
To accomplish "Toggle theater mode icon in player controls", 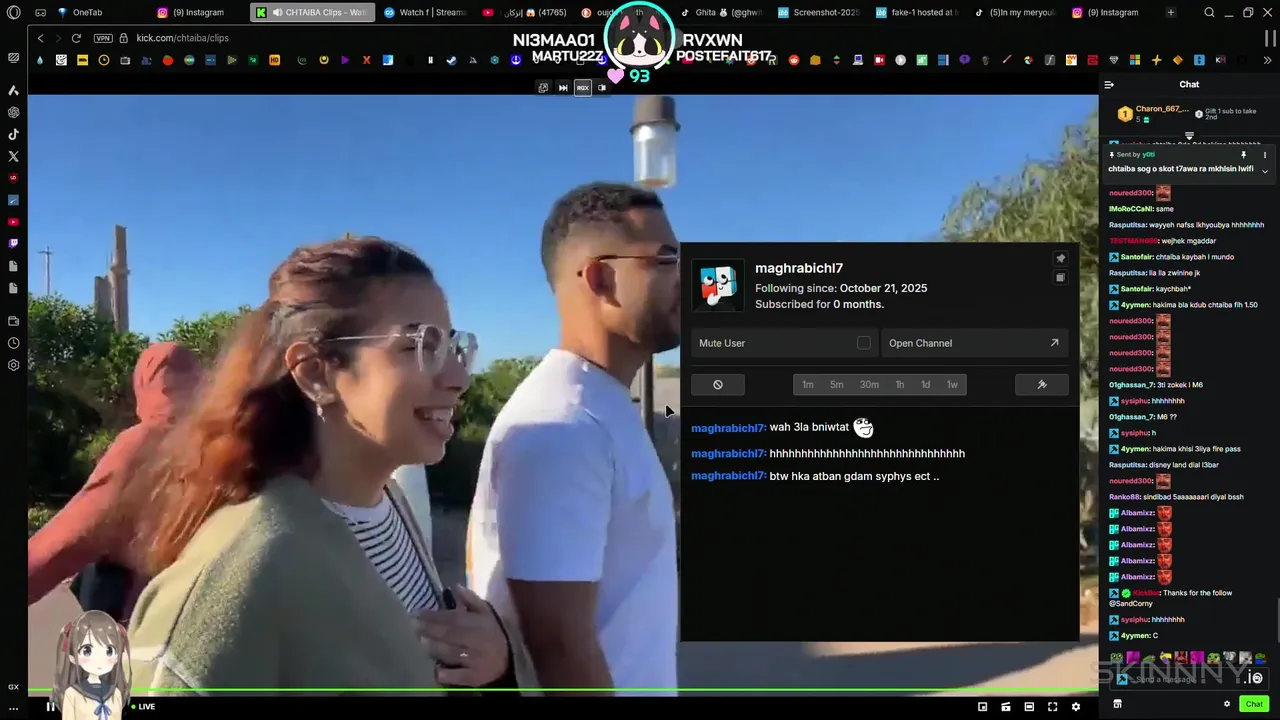I will click(x=1029, y=706).
